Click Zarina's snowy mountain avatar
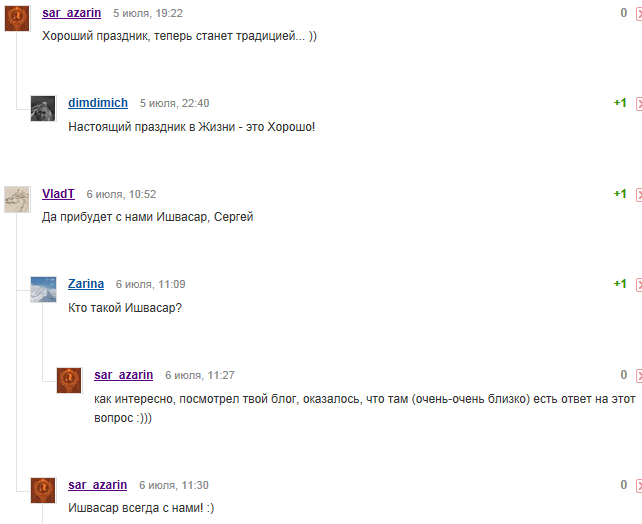The image size is (642, 524). pos(43,289)
